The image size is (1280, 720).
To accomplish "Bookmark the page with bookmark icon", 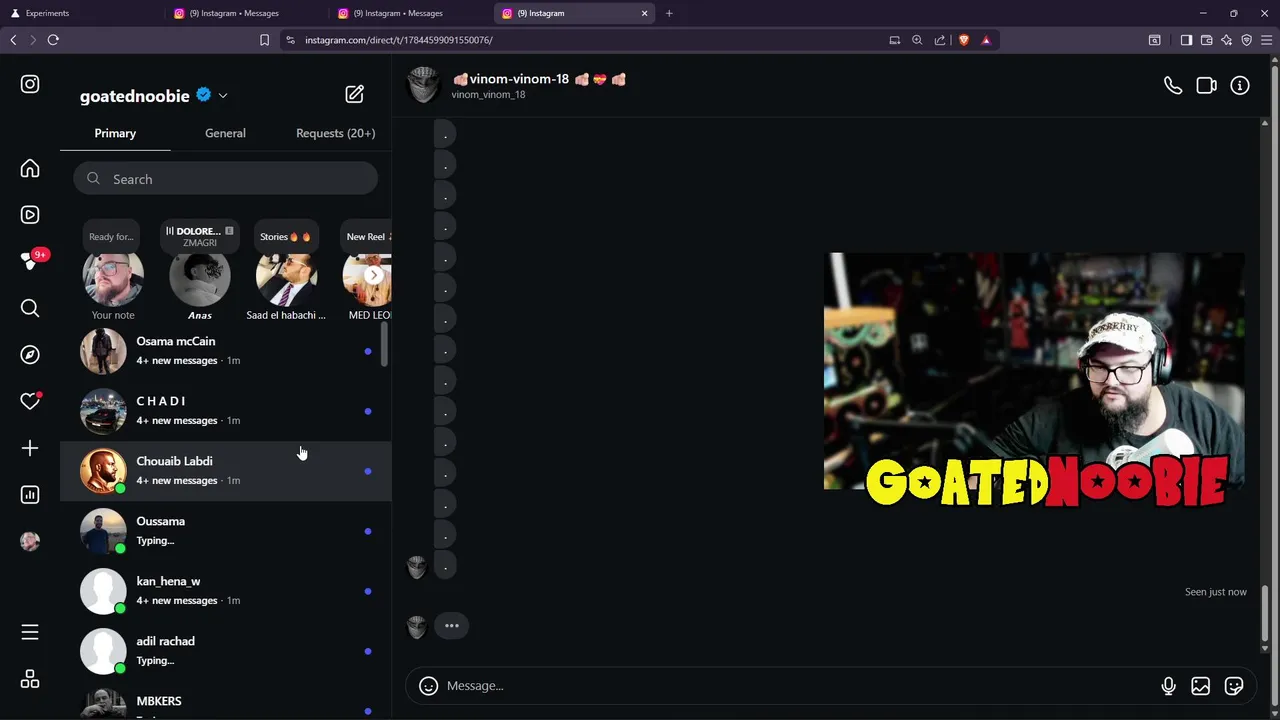I will pyautogui.click(x=264, y=40).
